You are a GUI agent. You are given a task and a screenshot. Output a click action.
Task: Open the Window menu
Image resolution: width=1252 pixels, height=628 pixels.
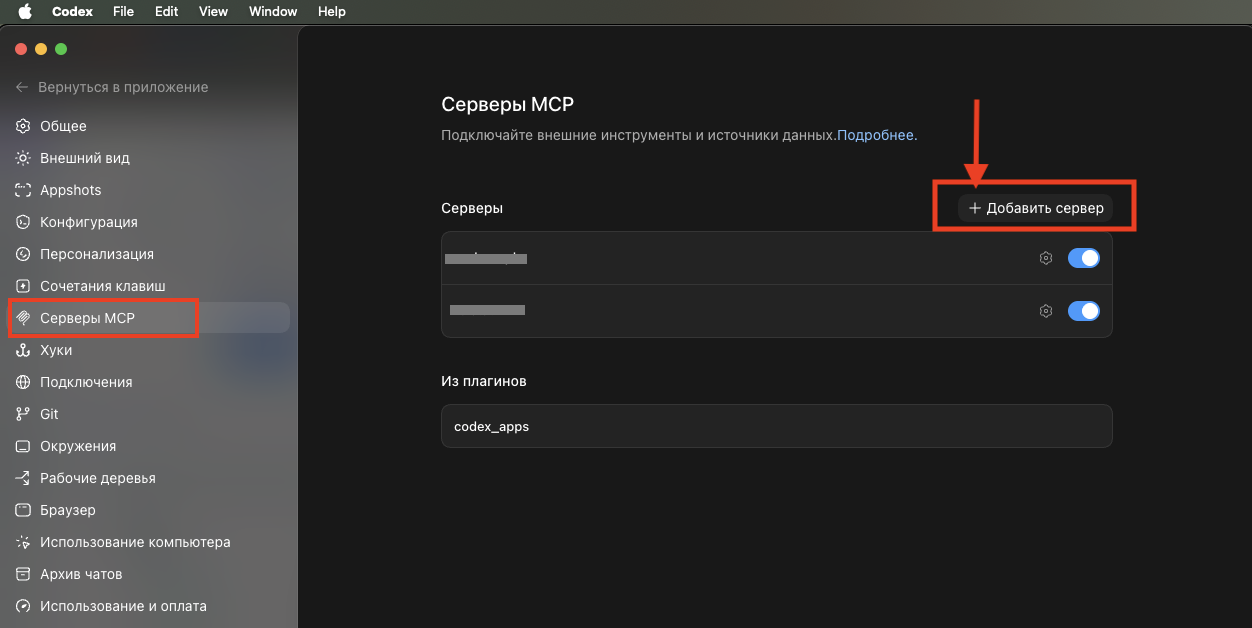pos(273,12)
